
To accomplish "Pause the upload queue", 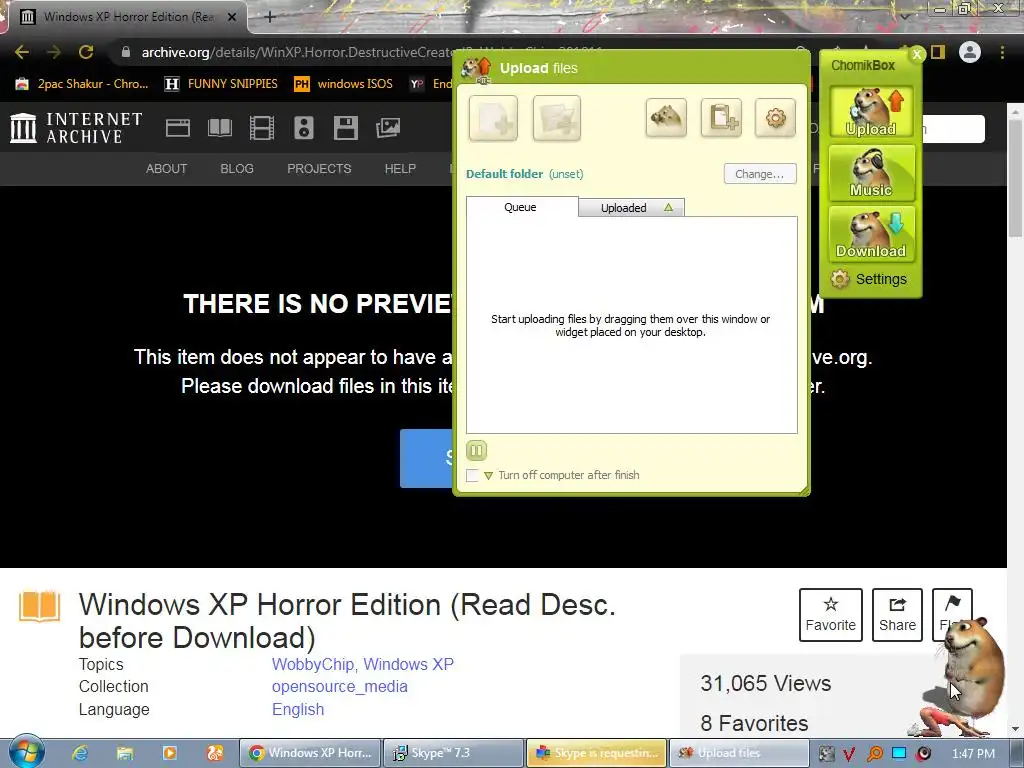I will coord(477,451).
